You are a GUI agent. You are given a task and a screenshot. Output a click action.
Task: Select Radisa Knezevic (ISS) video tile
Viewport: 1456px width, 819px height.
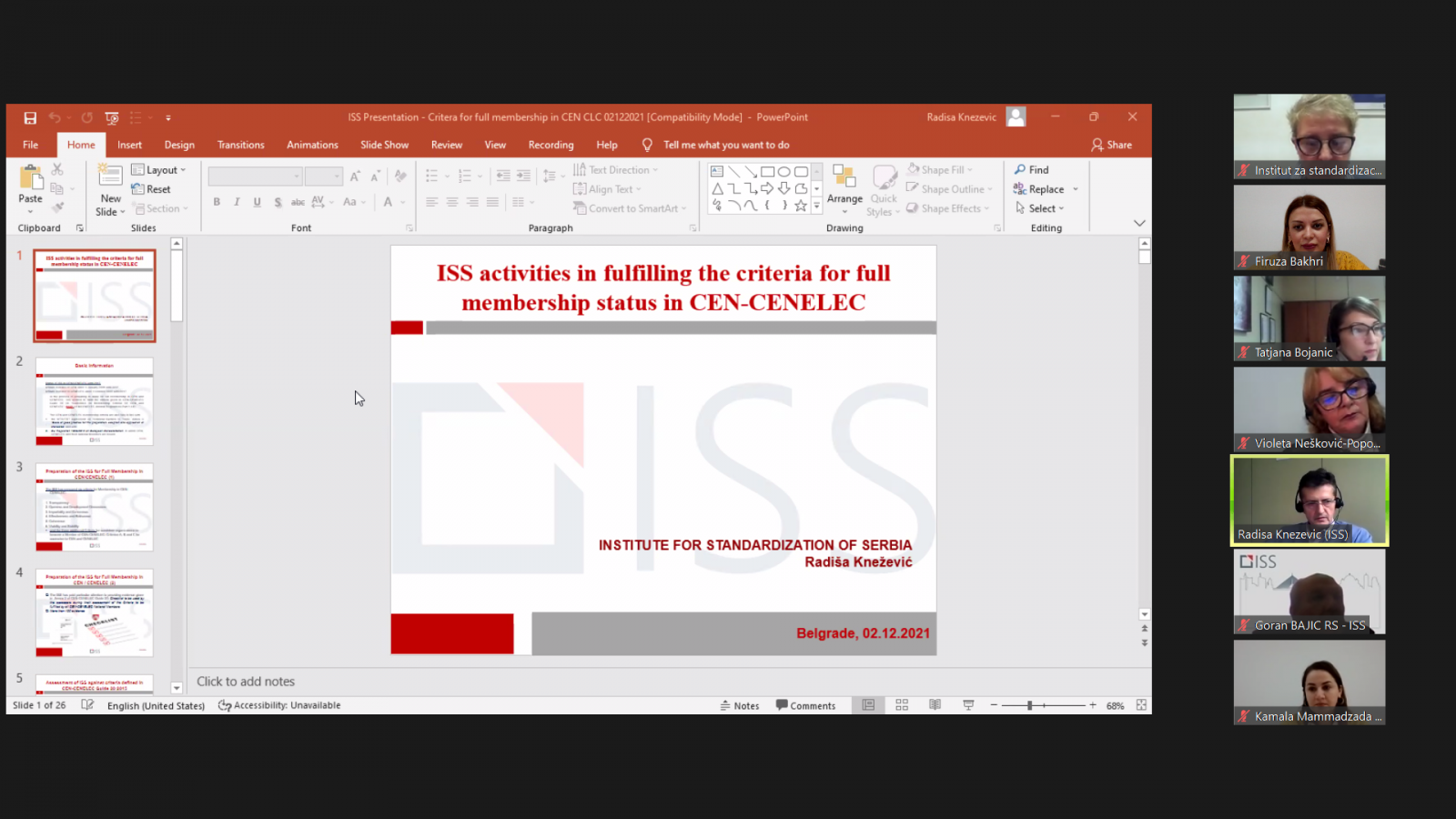coord(1309,500)
